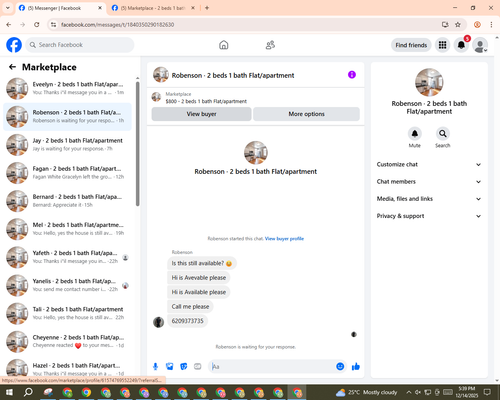Screen dimensions: 500x400
Task: Open the Windows notification center
Action: tap(487, 392)
